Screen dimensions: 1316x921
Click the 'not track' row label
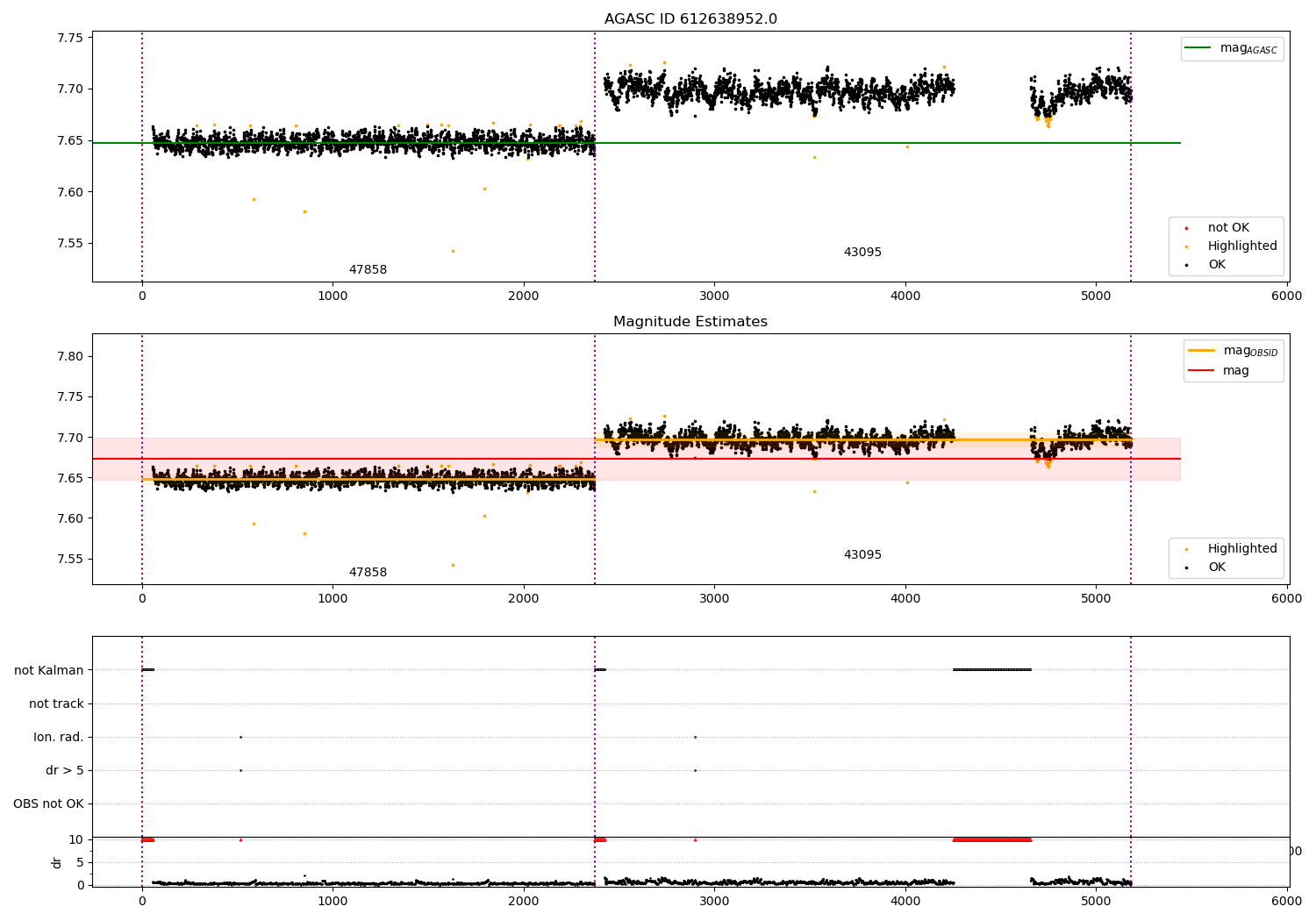pos(56,703)
